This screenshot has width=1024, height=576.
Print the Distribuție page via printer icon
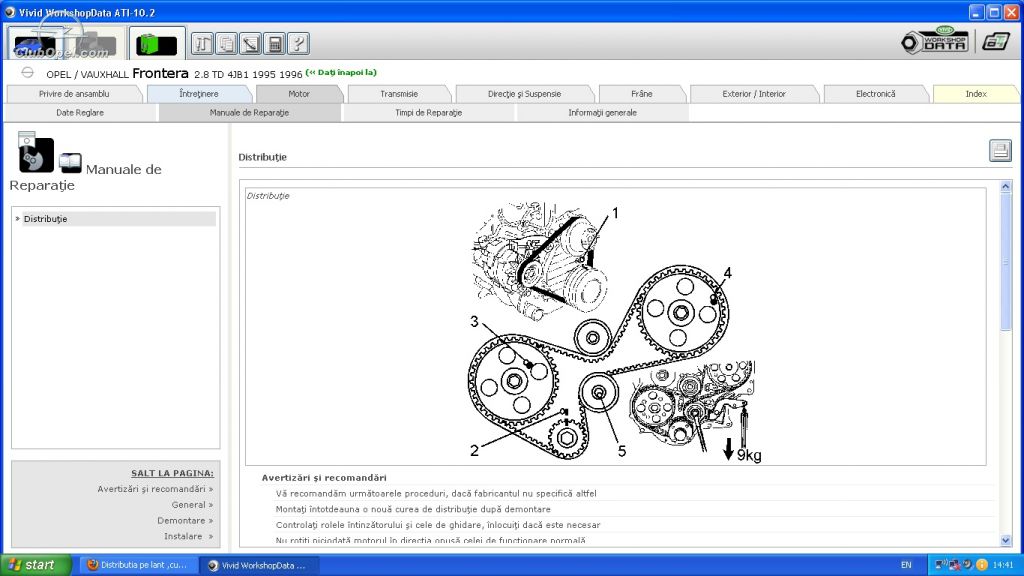click(x=1000, y=151)
